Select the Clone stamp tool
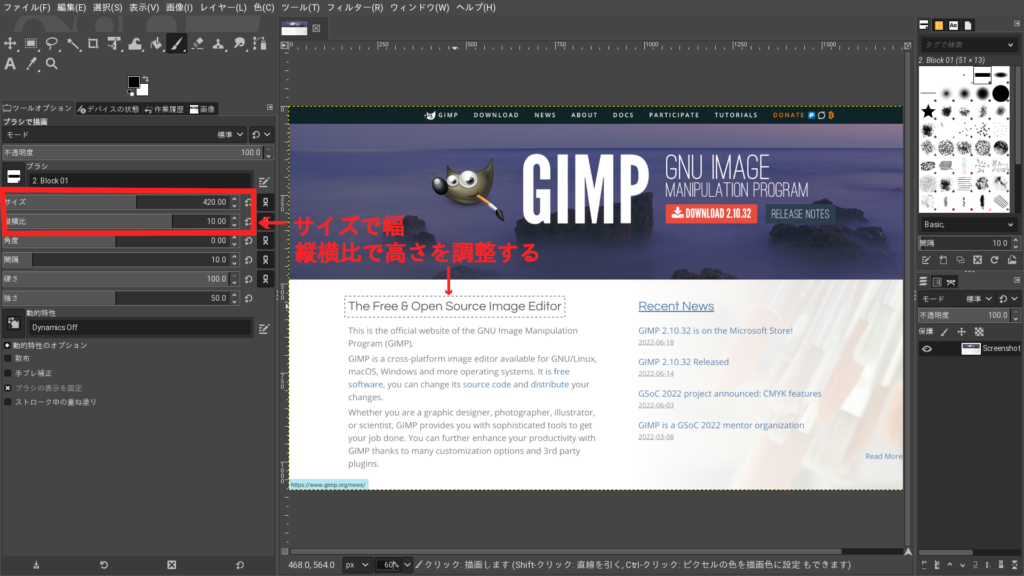The height and width of the screenshot is (576, 1024). tap(219, 44)
